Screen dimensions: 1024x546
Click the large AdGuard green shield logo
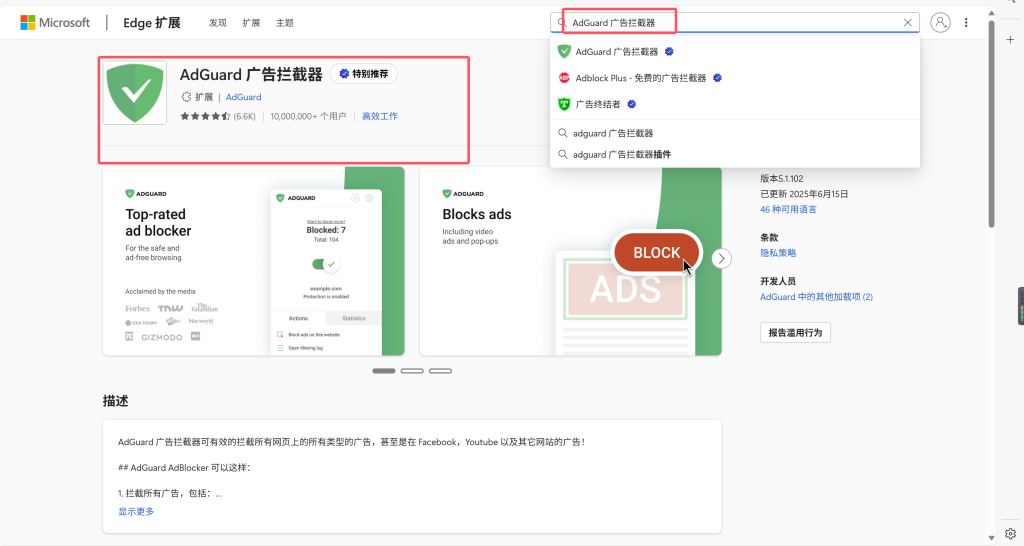point(135,93)
